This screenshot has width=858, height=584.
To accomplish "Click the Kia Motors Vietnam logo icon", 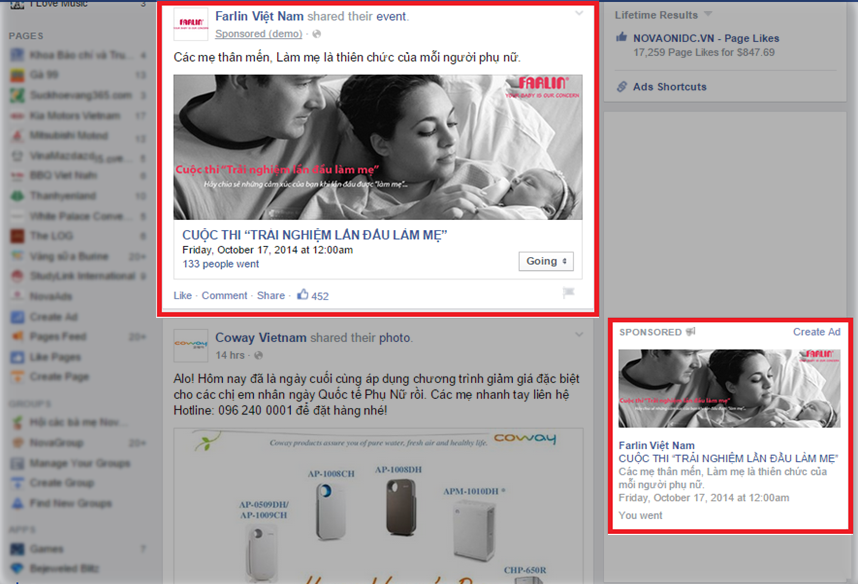I will pyautogui.click(x=18, y=115).
